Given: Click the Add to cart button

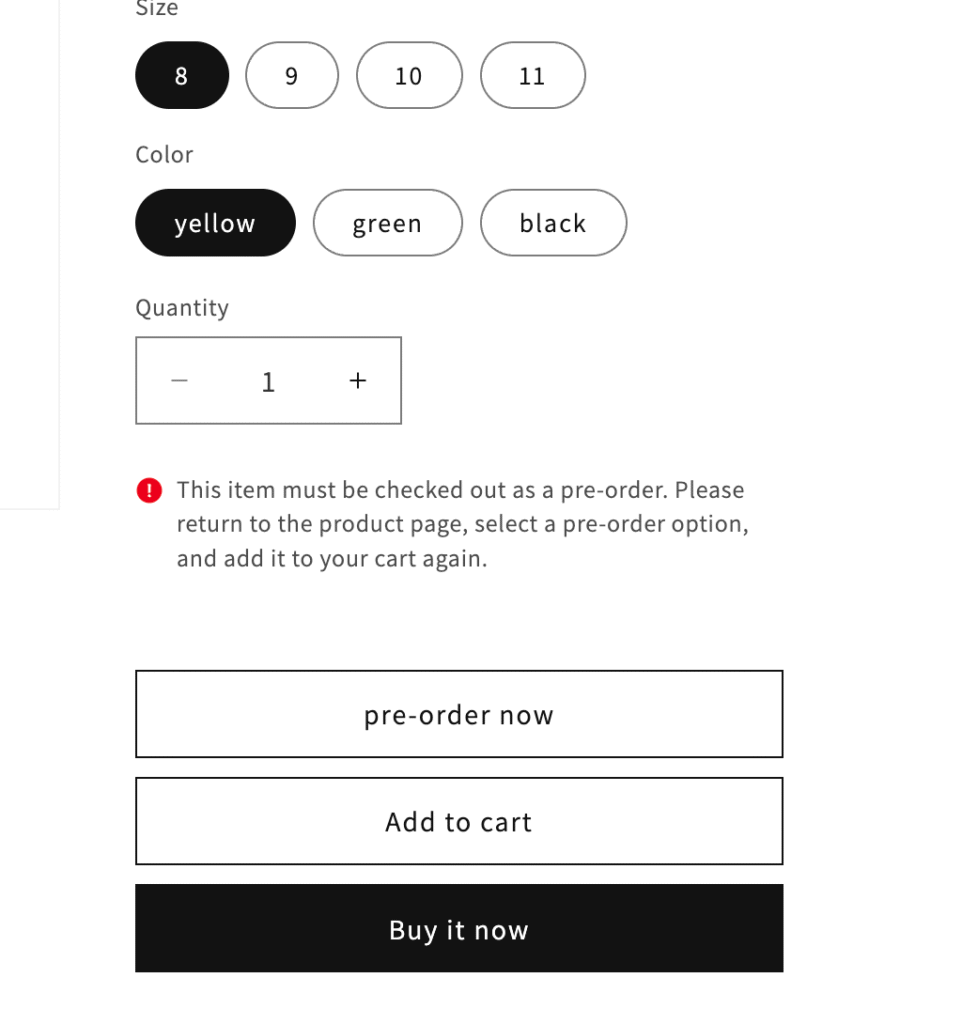Looking at the screenshot, I should pyautogui.click(x=458, y=820).
